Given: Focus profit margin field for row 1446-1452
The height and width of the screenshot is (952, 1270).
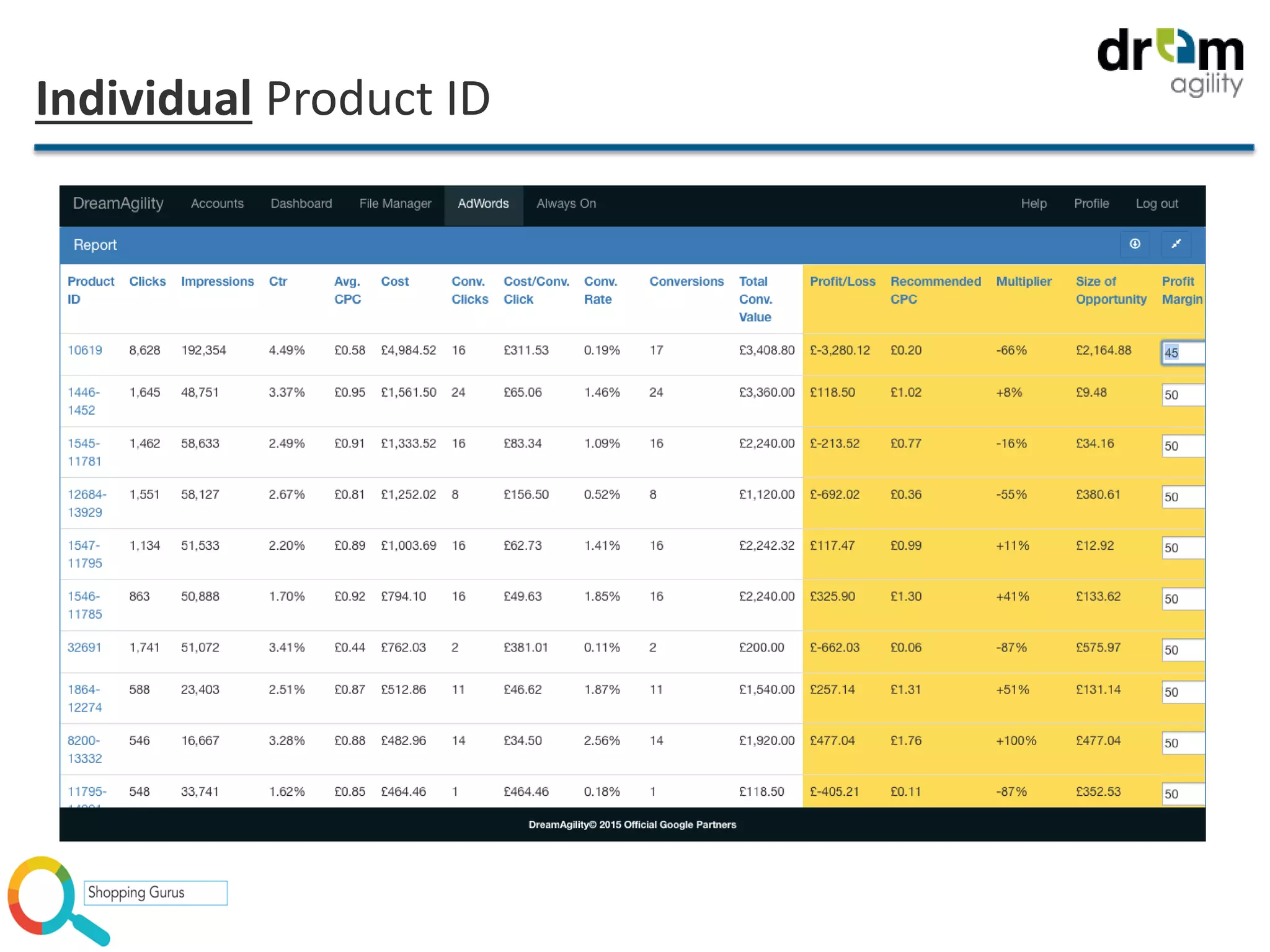Looking at the screenshot, I should (x=1183, y=395).
